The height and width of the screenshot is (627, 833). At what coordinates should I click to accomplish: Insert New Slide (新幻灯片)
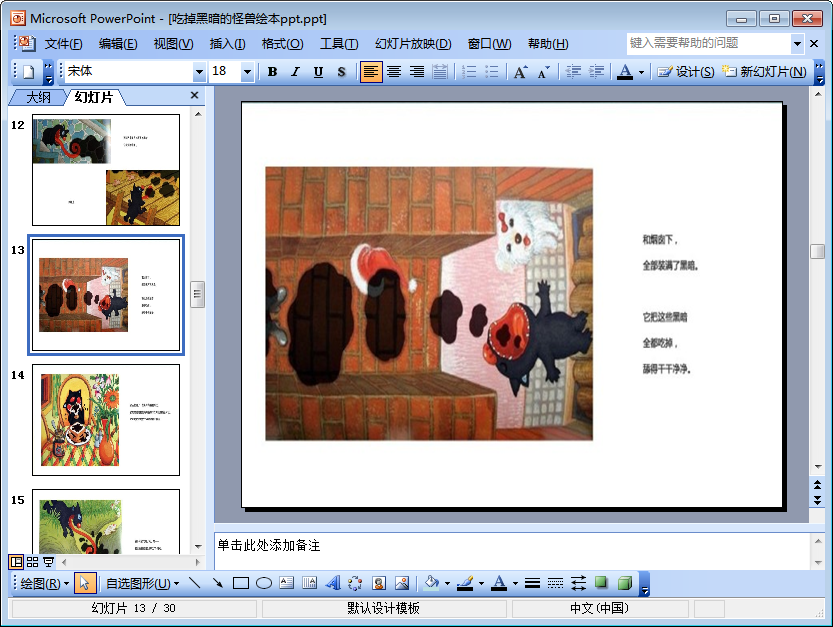(764, 72)
